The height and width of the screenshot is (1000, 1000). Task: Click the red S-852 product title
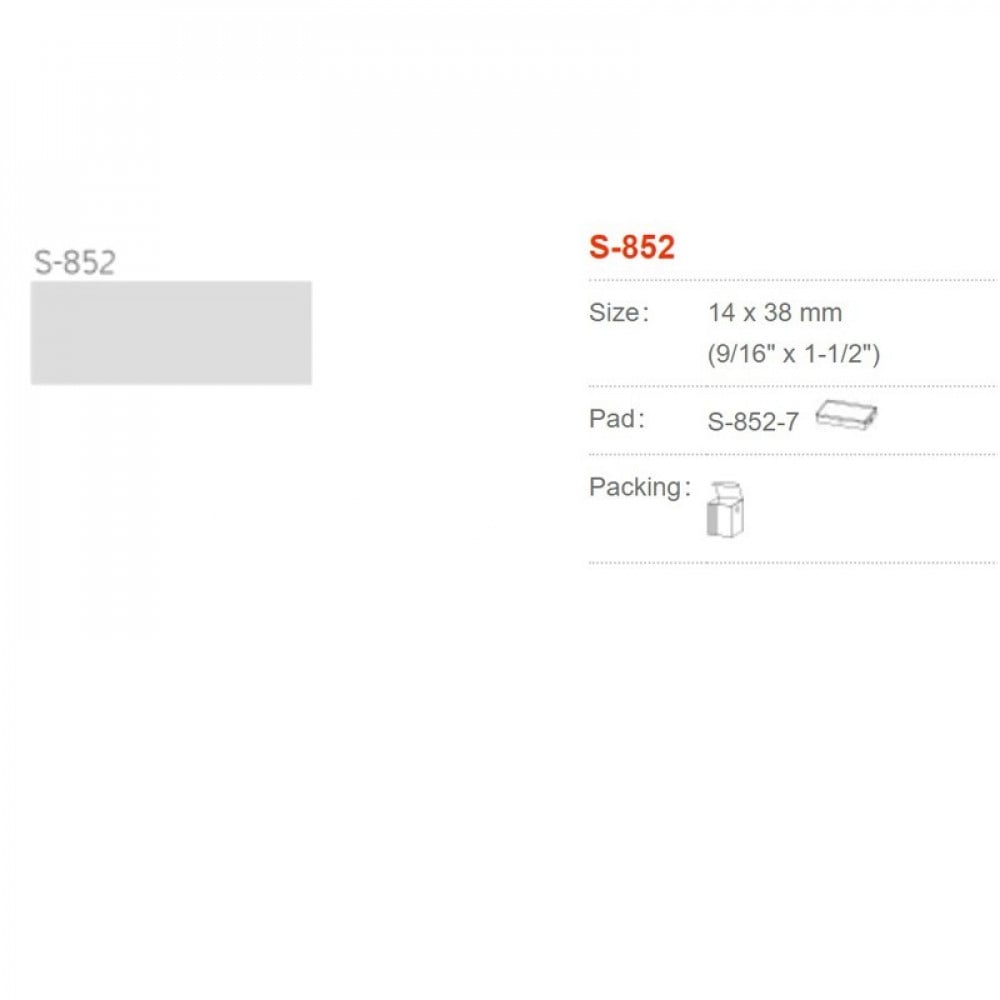pyautogui.click(x=632, y=247)
